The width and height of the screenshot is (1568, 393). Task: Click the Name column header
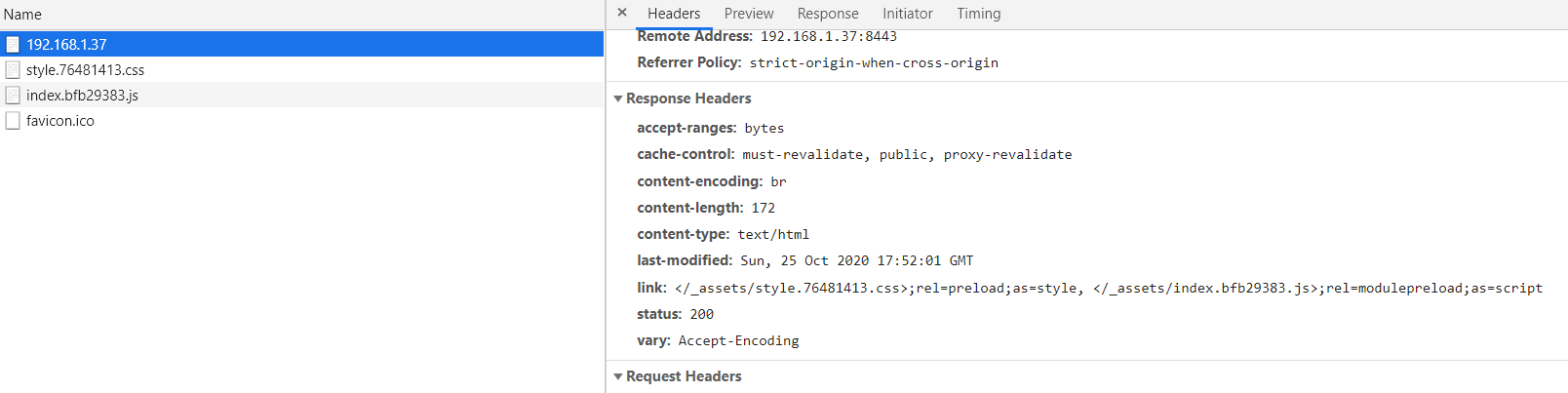pos(302,15)
